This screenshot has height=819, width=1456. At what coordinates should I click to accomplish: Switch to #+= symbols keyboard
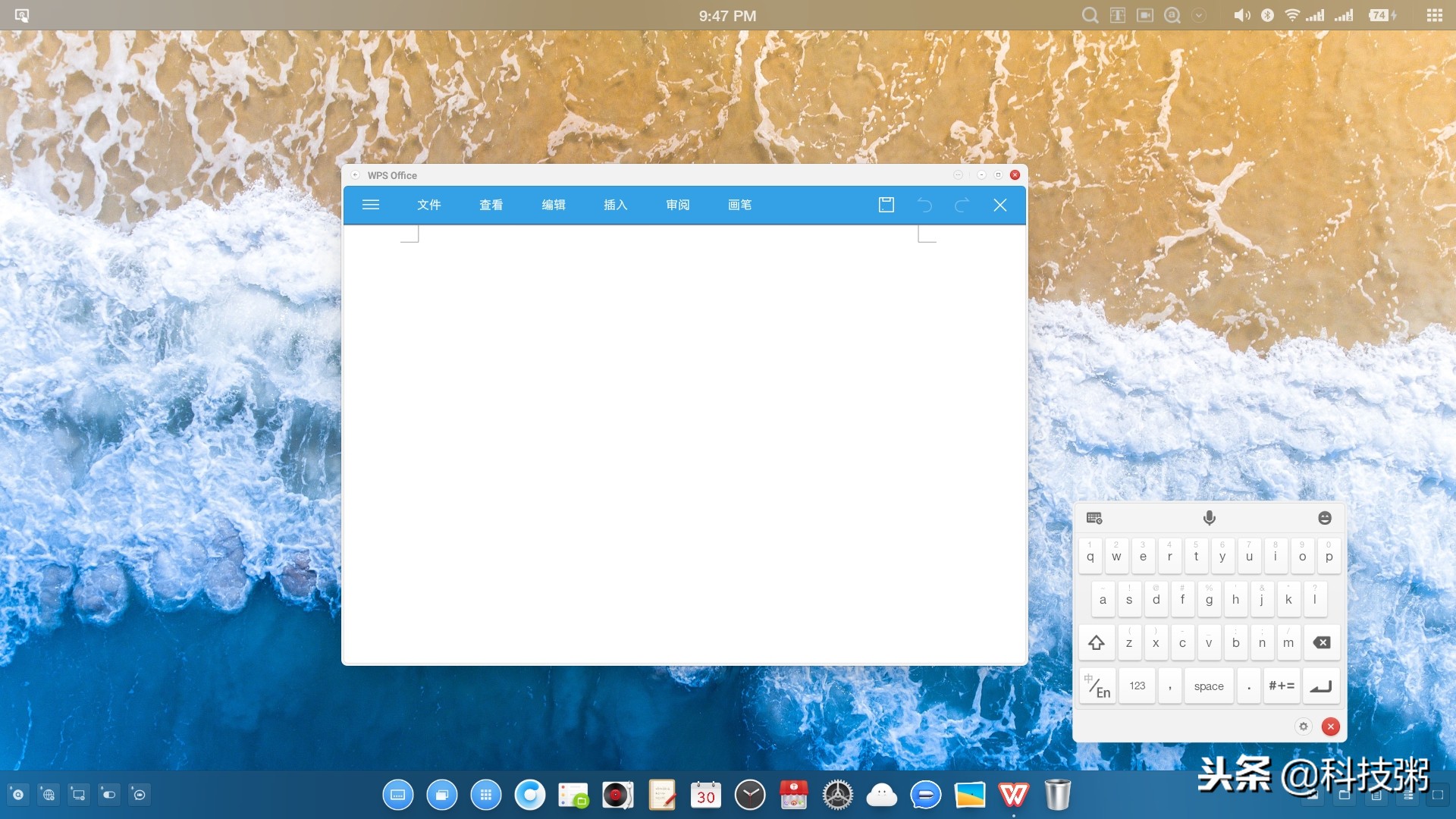click(1281, 686)
